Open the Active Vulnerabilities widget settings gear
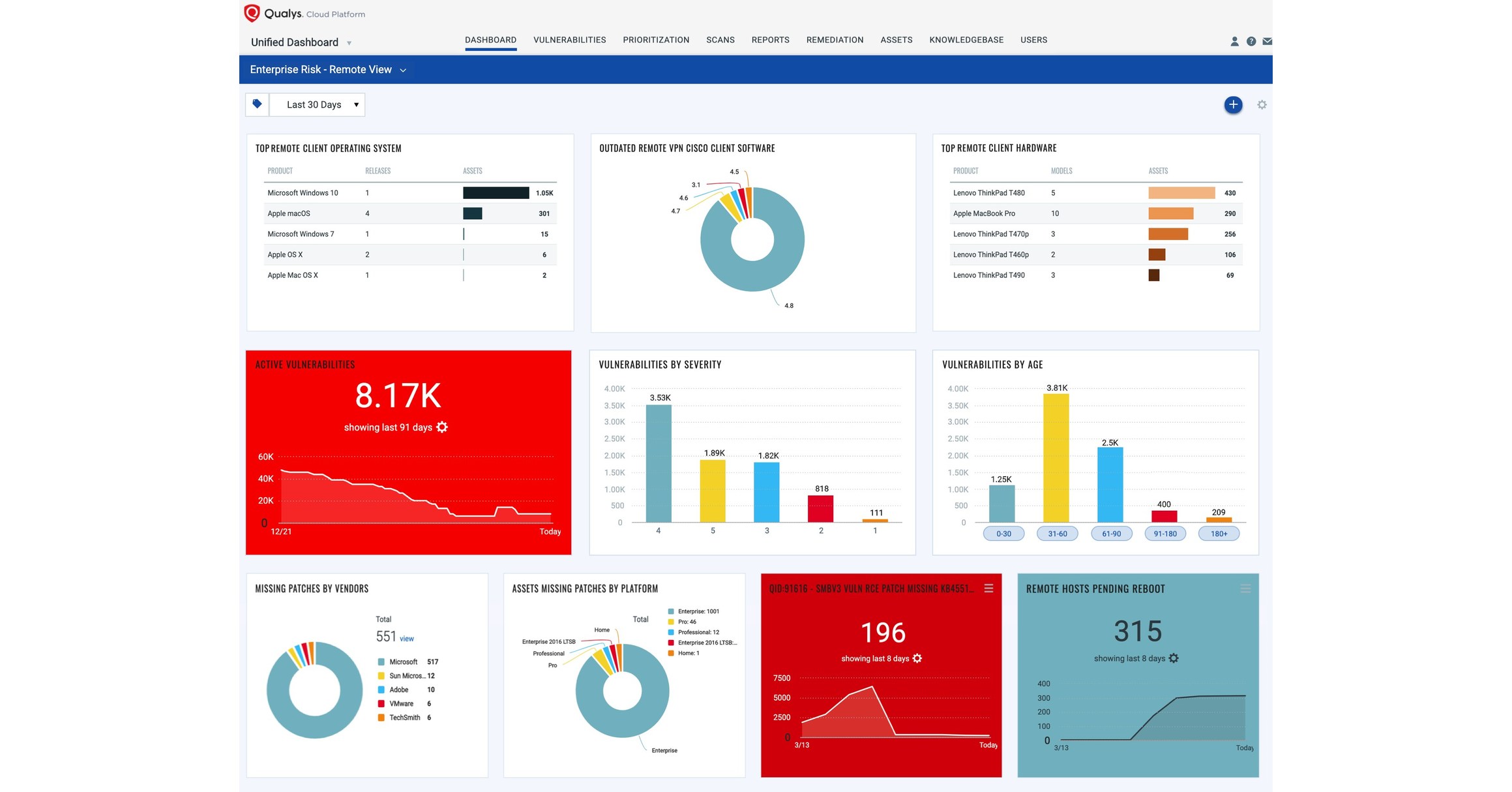Screen dimensions: 1512x792 tap(443, 427)
